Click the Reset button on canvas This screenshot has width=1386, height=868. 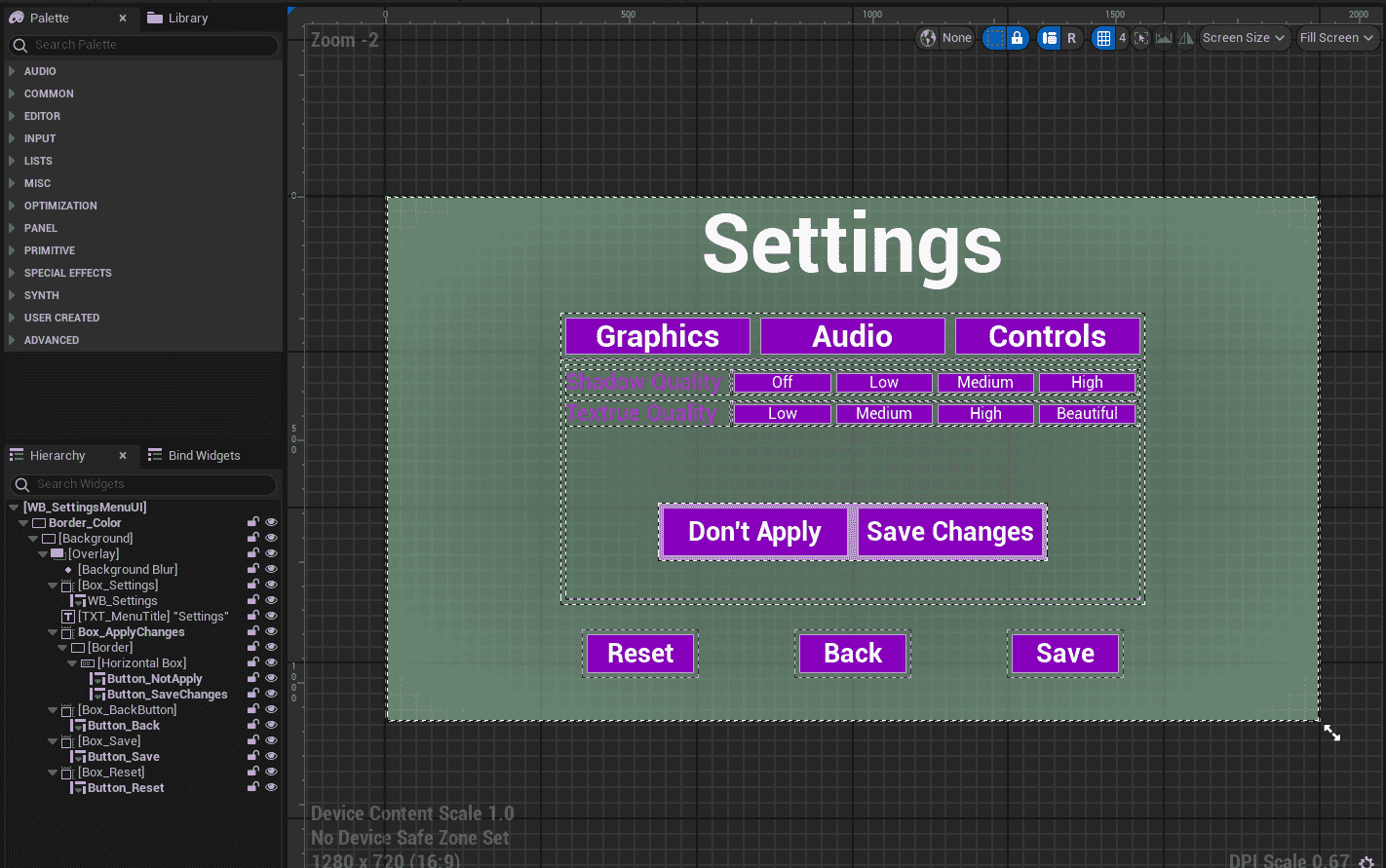(x=640, y=654)
